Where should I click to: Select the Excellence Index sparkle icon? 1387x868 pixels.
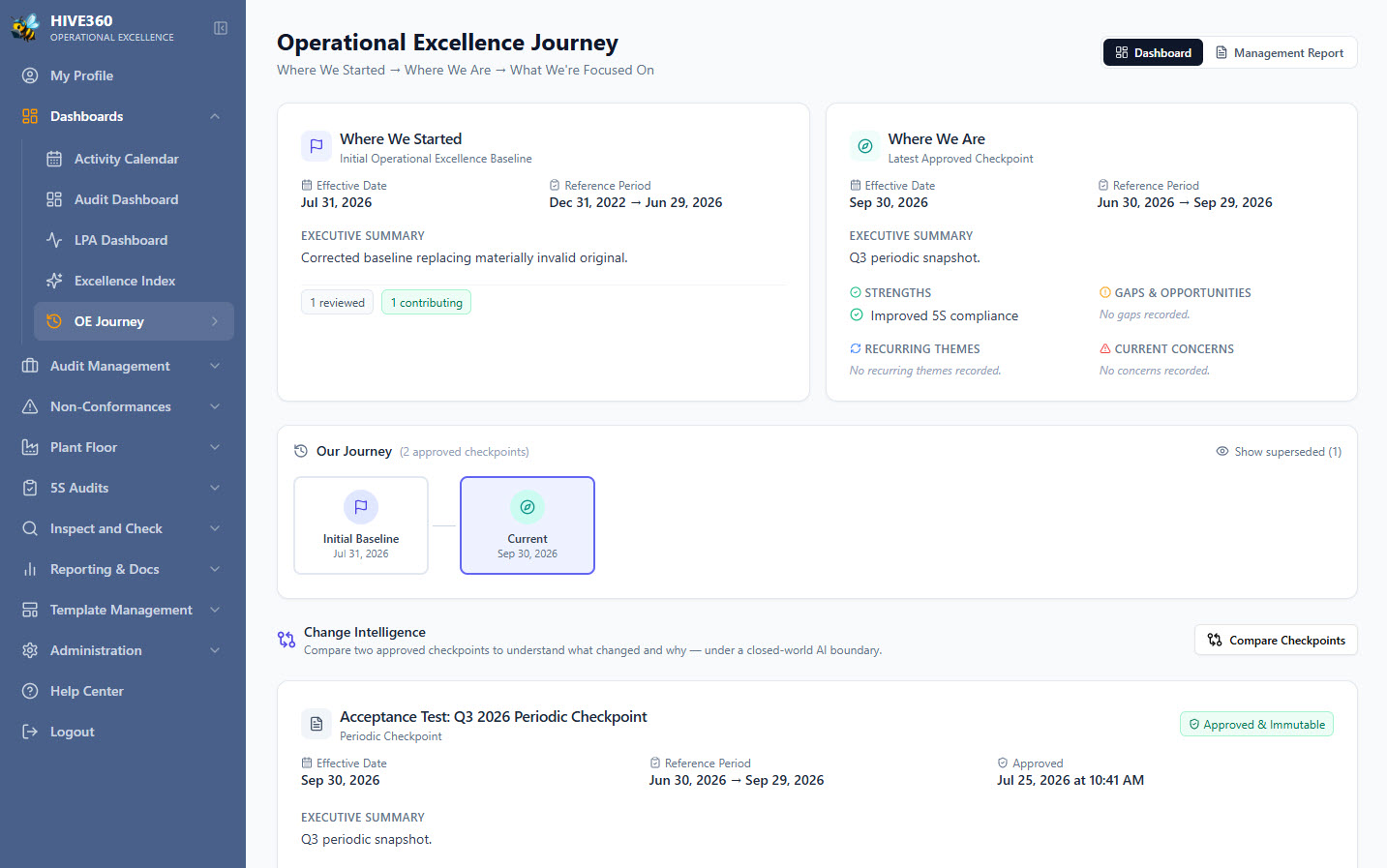[54, 281]
